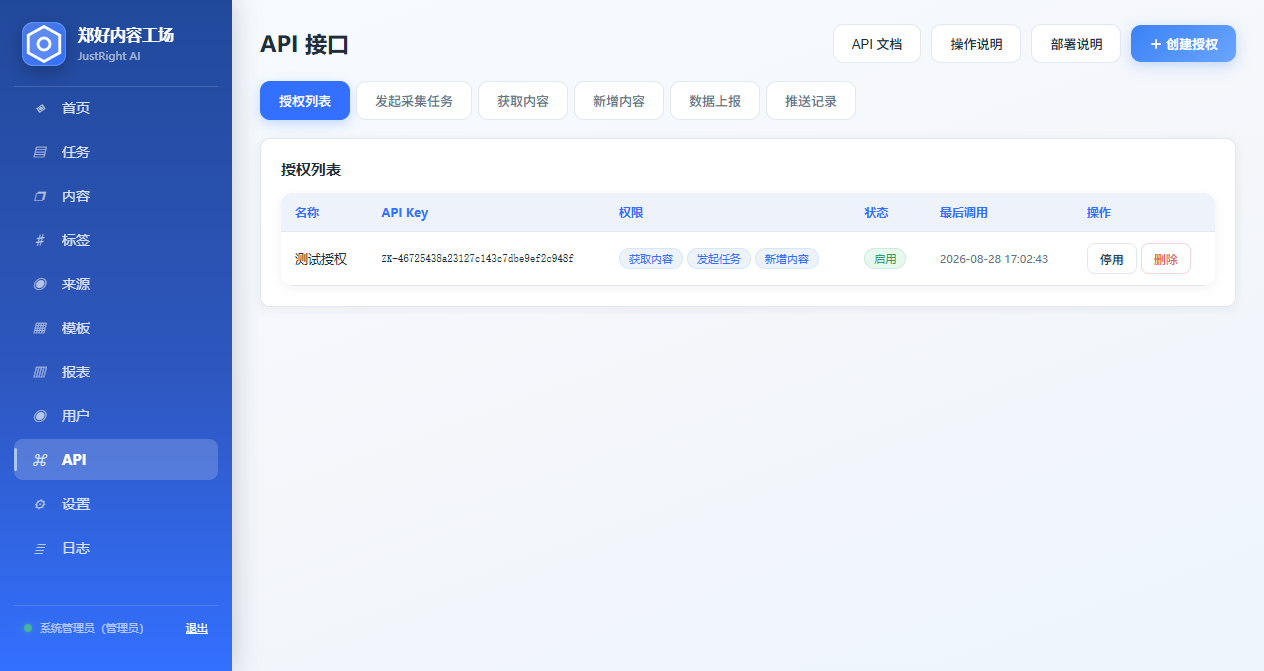
Task: Click the 设置 gear icon in sidebar
Action: coord(40,504)
